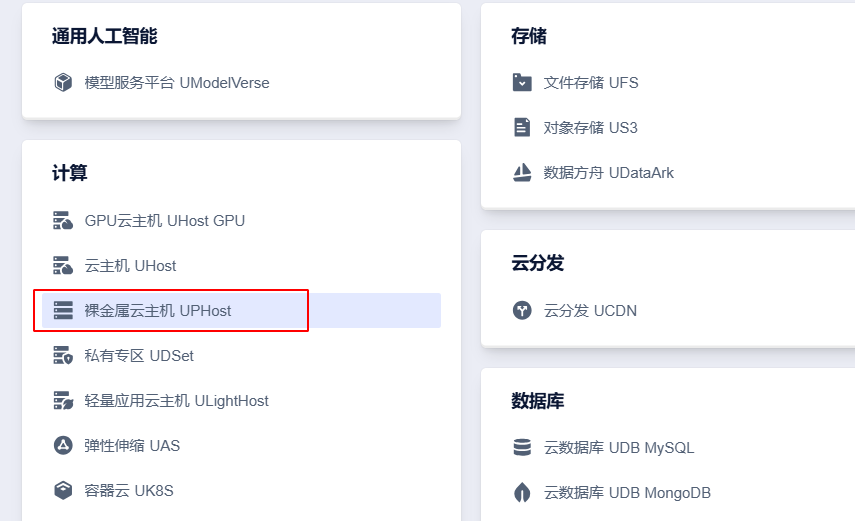
Task: Click the 裸金属云主机 UPHost icon
Action: (x=63, y=310)
